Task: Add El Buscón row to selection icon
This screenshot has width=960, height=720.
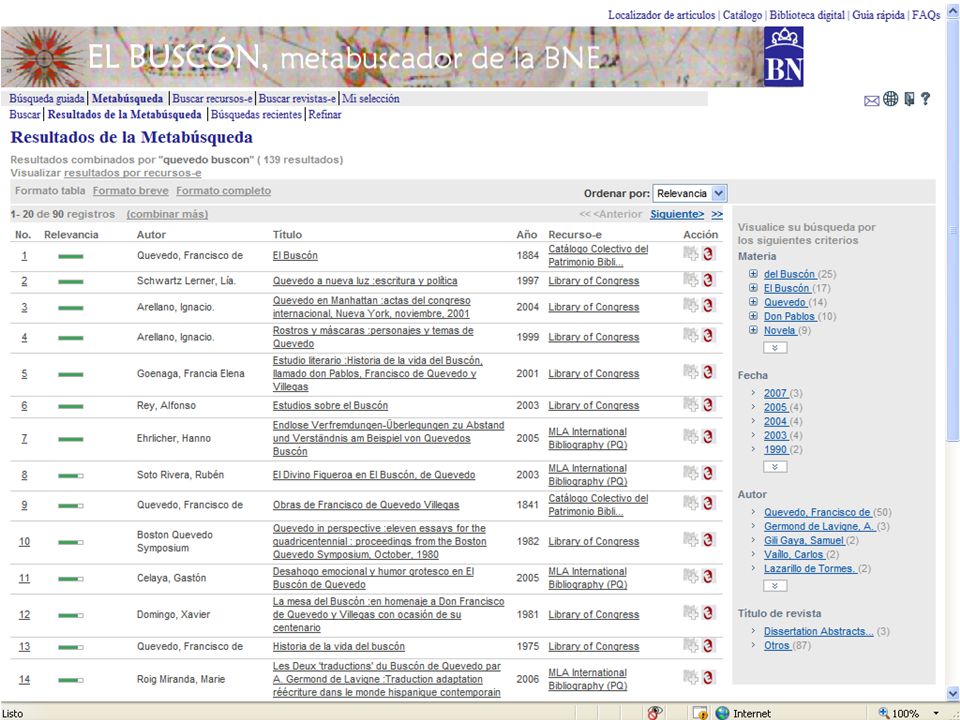Action: point(691,254)
